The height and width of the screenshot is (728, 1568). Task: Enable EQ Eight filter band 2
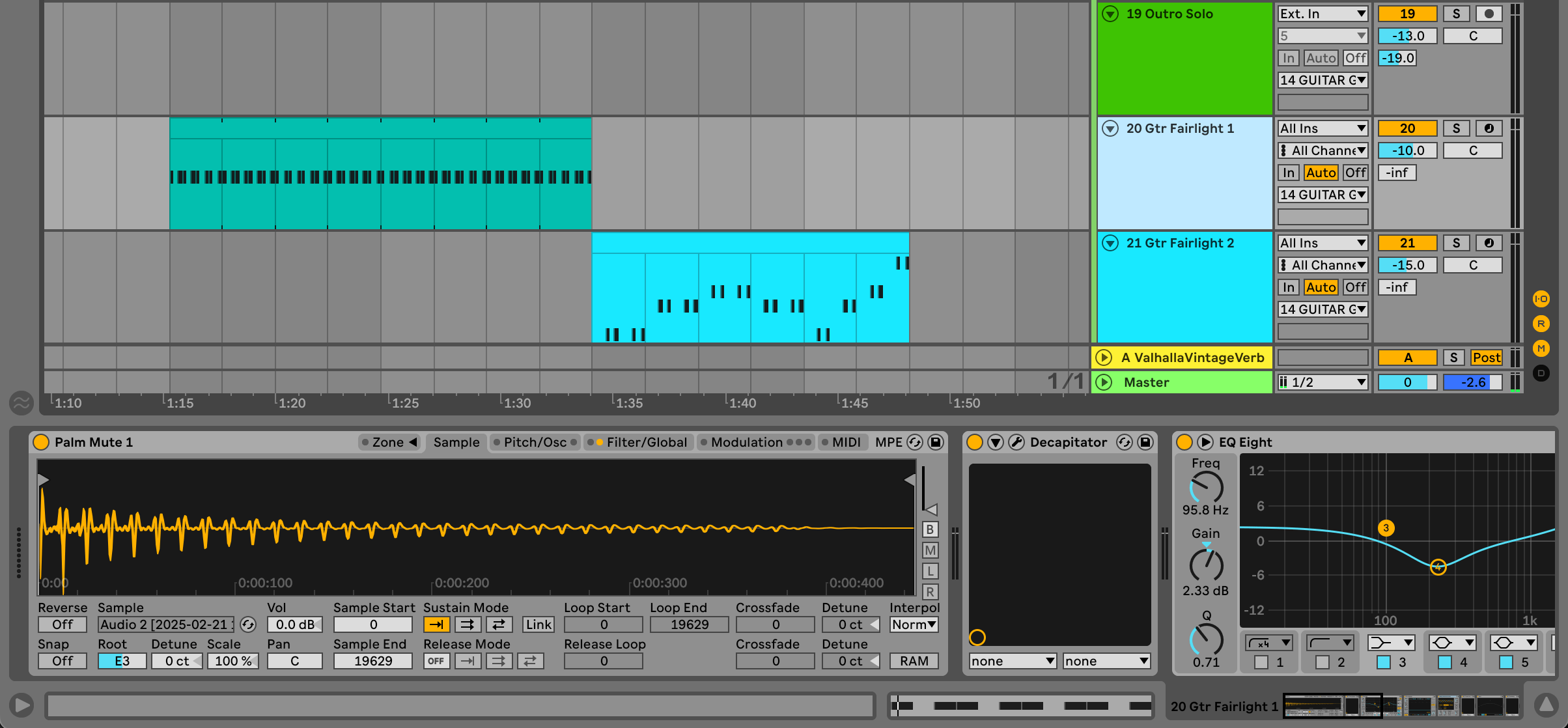point(1323,662)
